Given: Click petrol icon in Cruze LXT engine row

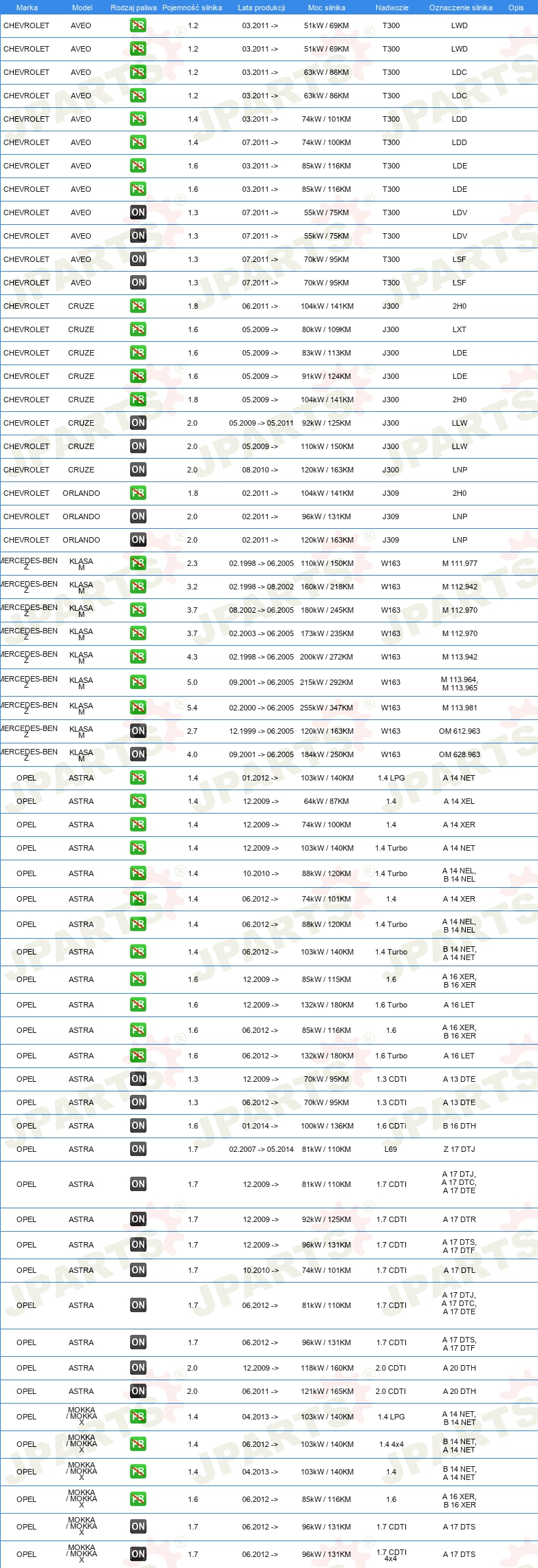Looking at the screenshot, I should tap(138, 329).
